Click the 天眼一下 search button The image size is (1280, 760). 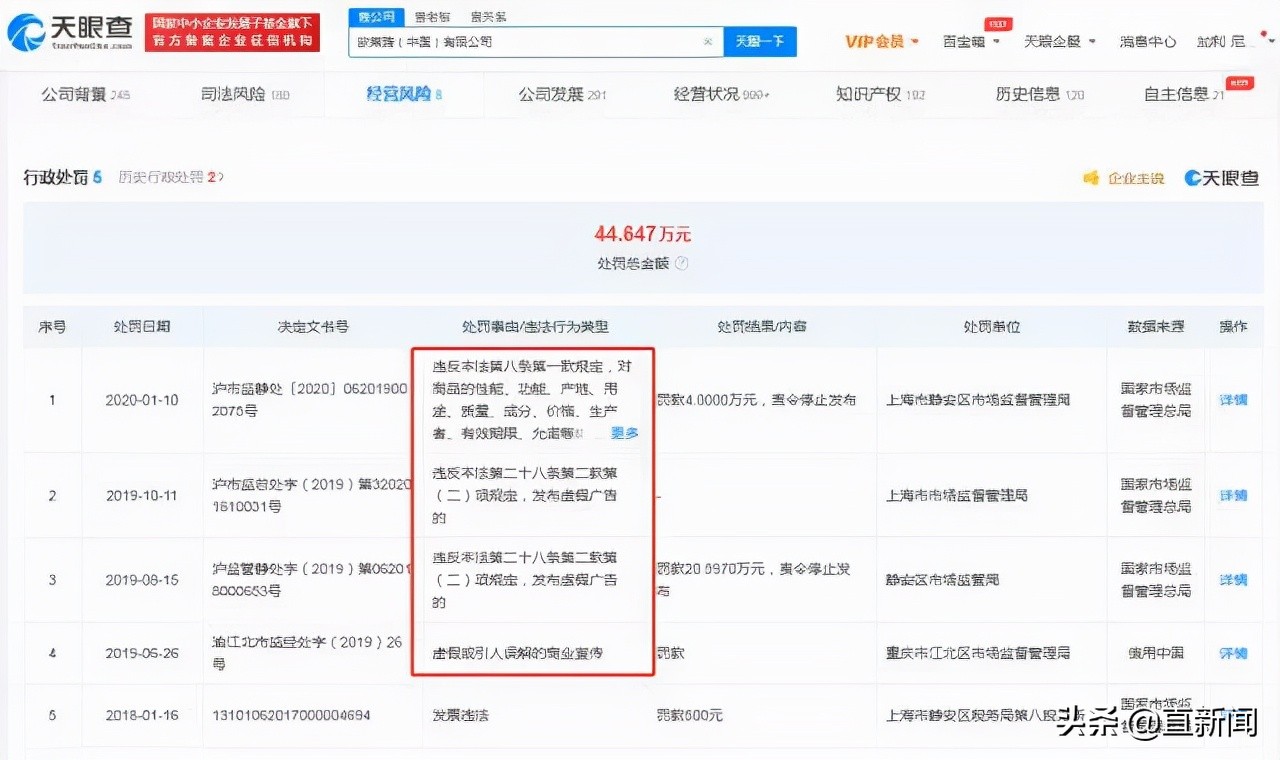(x=760, y=41)
